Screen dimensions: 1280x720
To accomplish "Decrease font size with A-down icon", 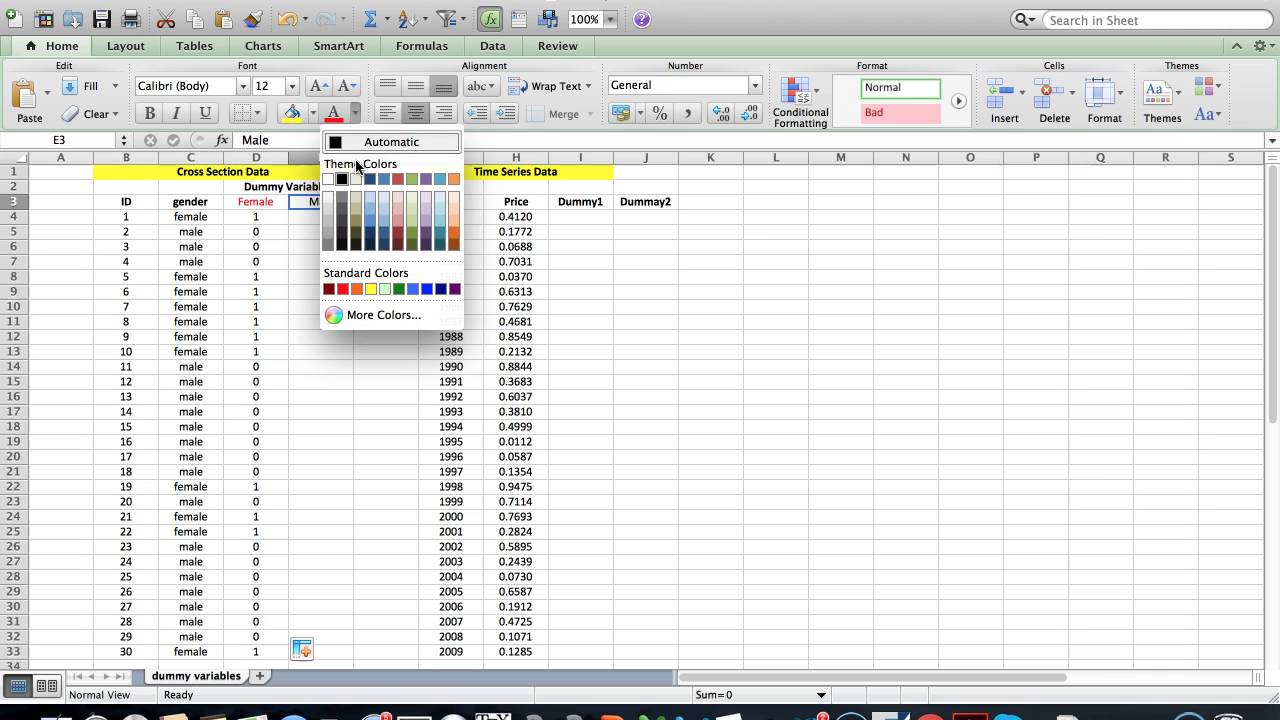I will 346,86.
